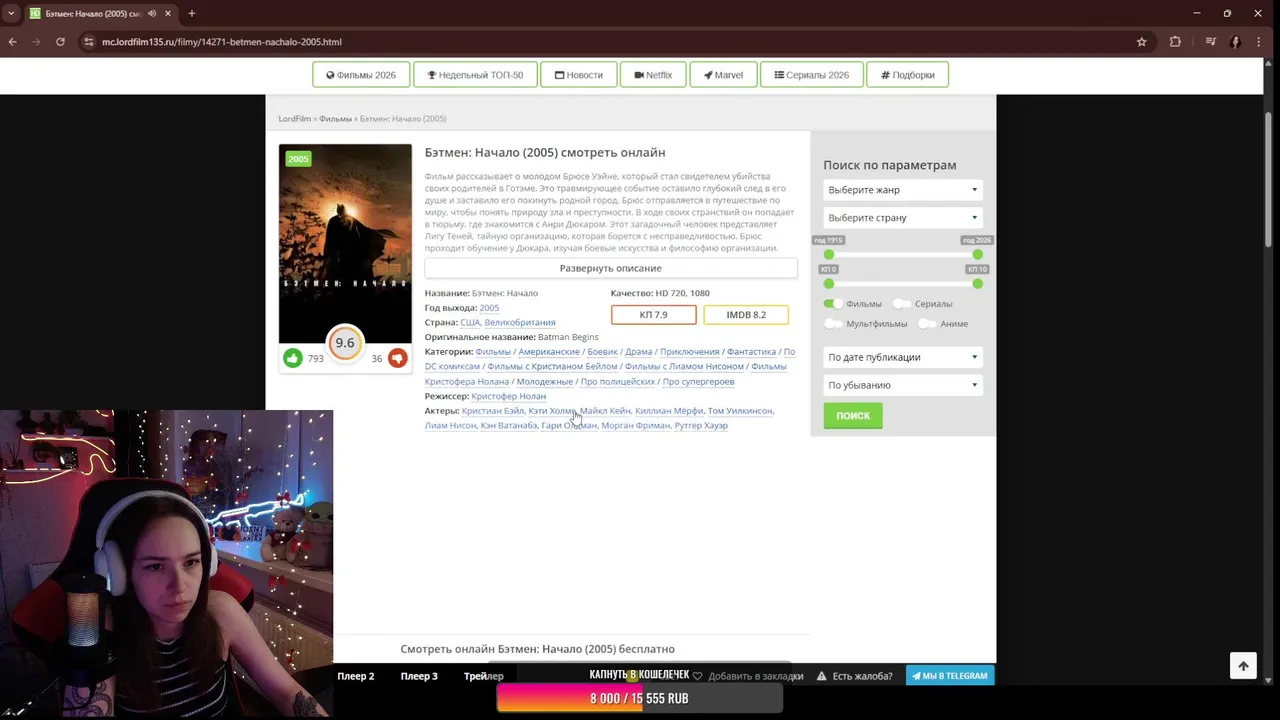Open a new browser tab
Viewport: 1280px width, 720px height.
[x=191, y=14]
